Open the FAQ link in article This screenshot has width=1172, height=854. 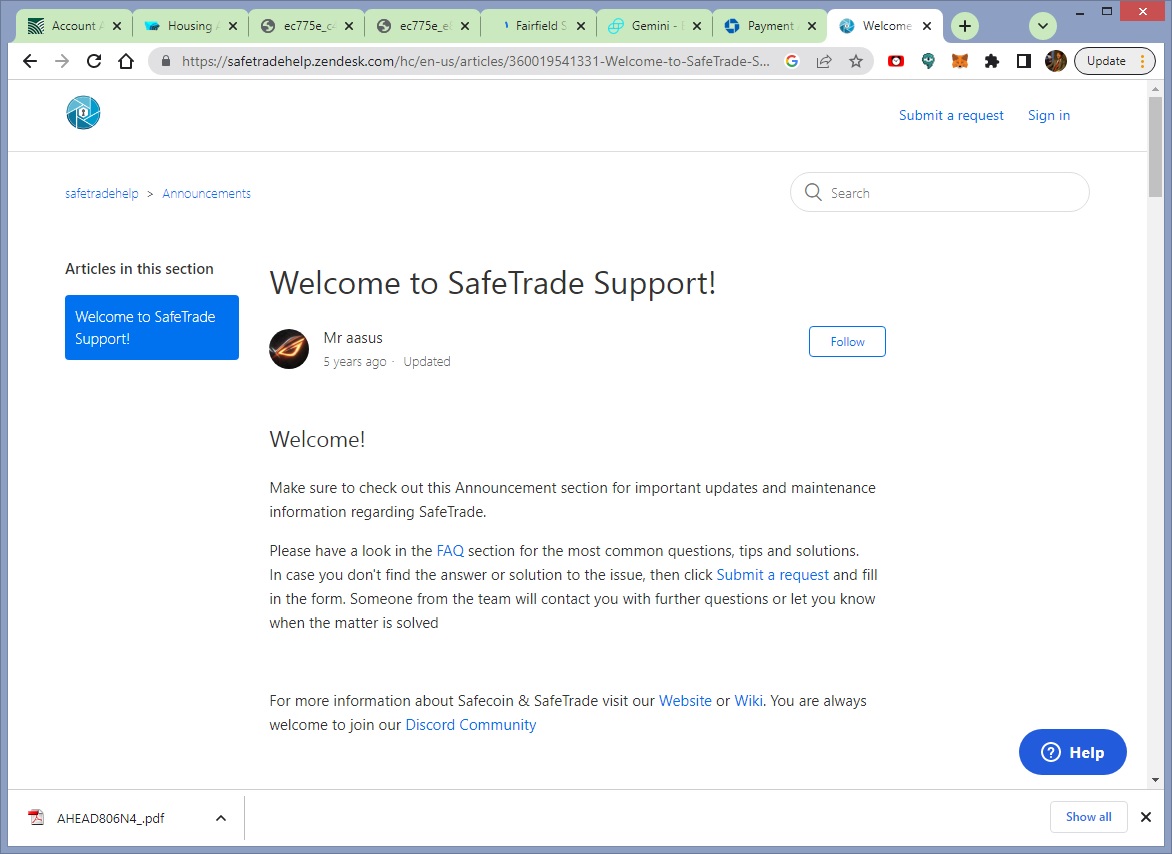click(x=450, y=551)
